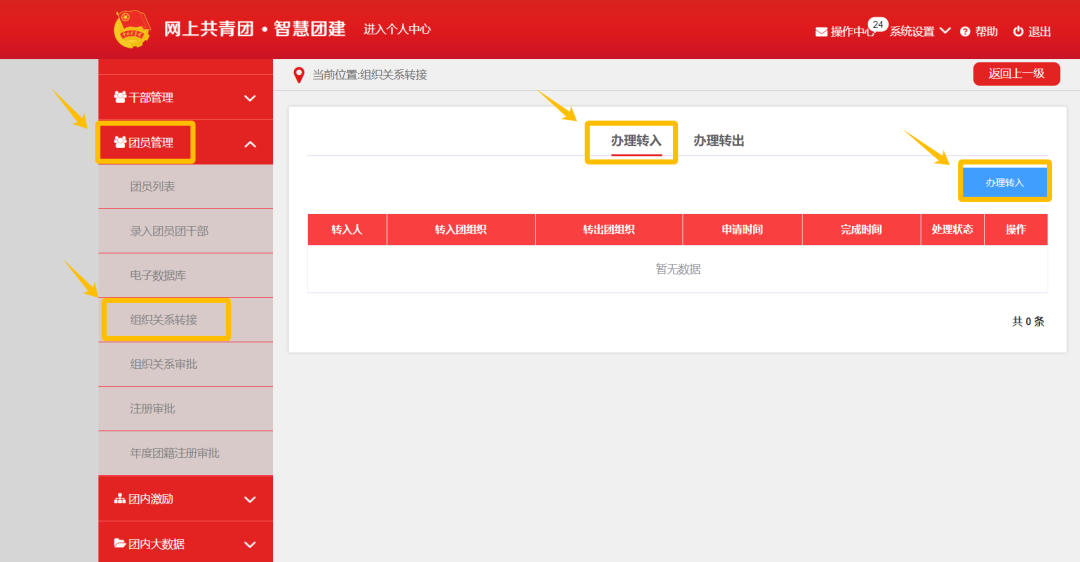The height and width of the screenshot is (562, 1080).
Task: Open 电子数据库 in the sidebar
Action: tap(185, 275)
